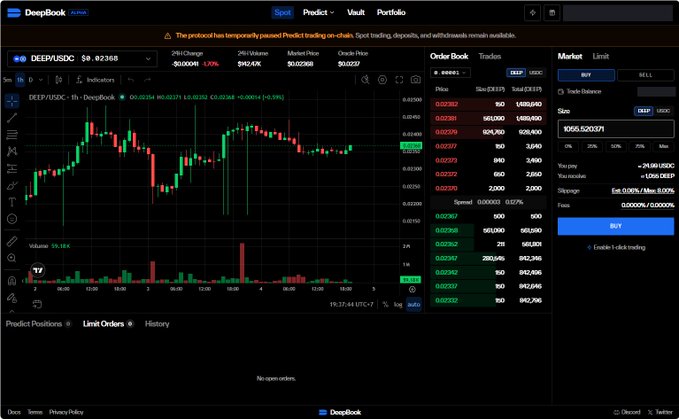The image size is (679, 419).
Task: Enter fullscreen chart mode
Action: 399,80
